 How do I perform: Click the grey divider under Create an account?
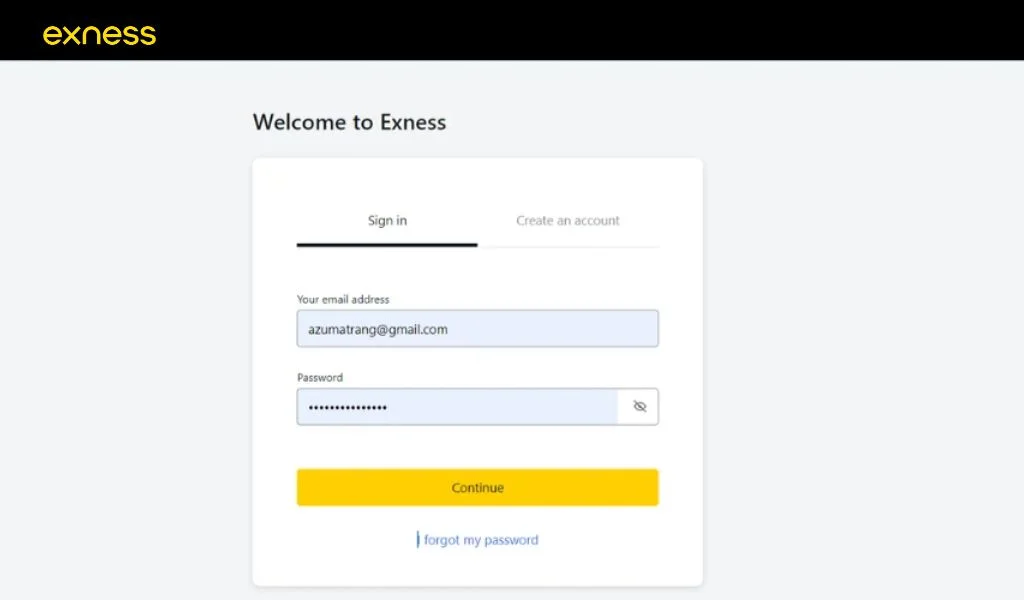[x=568, y=246]
